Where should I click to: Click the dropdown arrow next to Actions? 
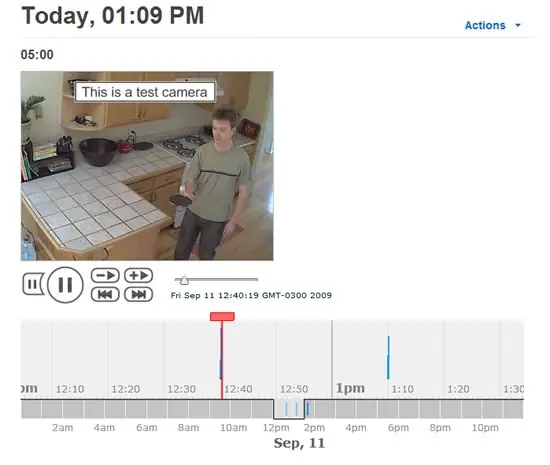518,25
